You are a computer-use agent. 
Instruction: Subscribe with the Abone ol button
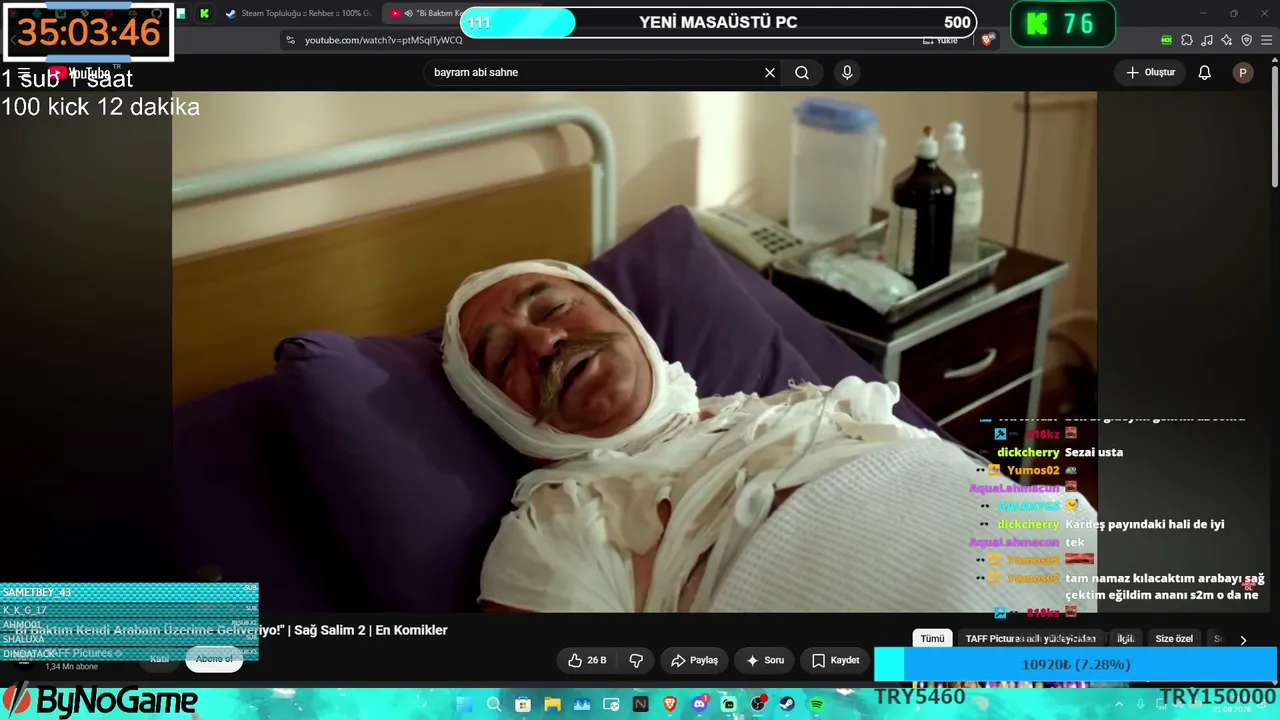(x=214, y=659)
